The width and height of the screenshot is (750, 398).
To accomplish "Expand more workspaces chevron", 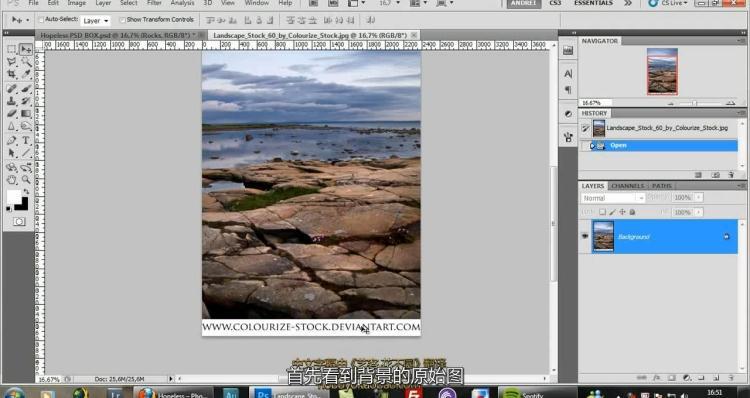I will 628,3.
